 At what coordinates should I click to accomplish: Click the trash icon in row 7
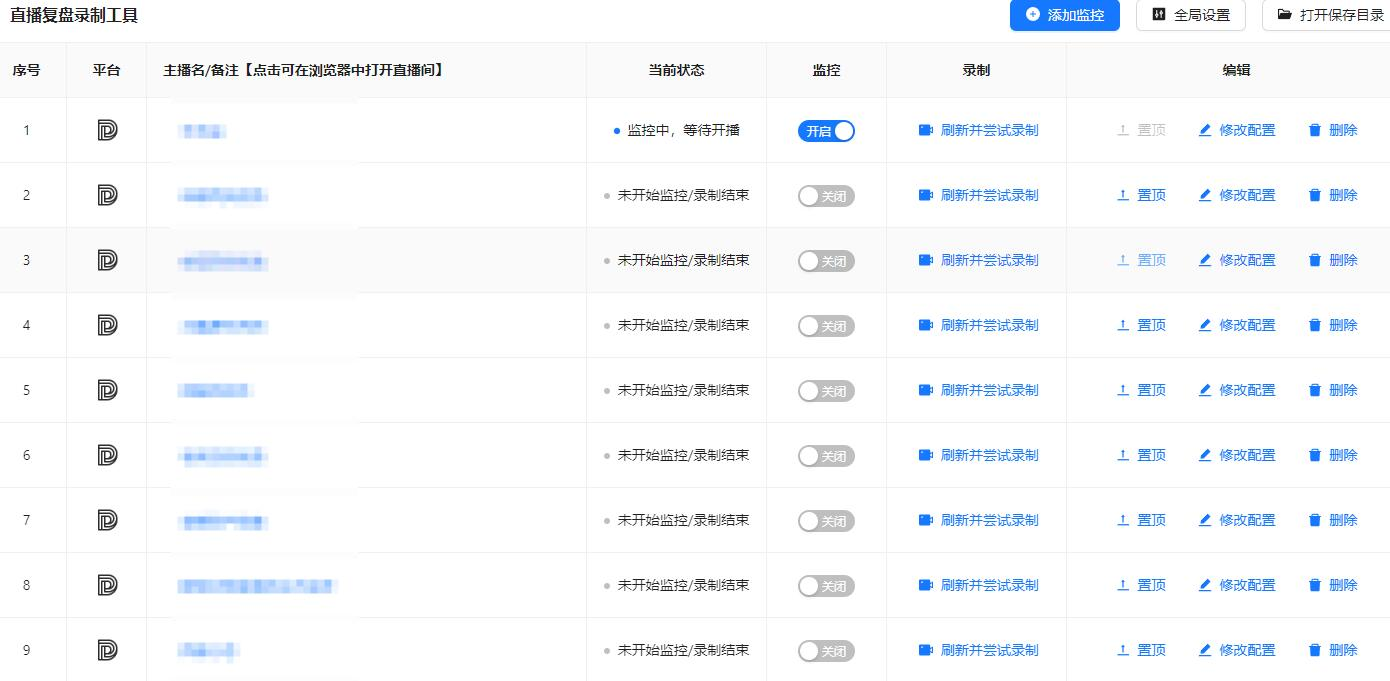(1315, 520)
